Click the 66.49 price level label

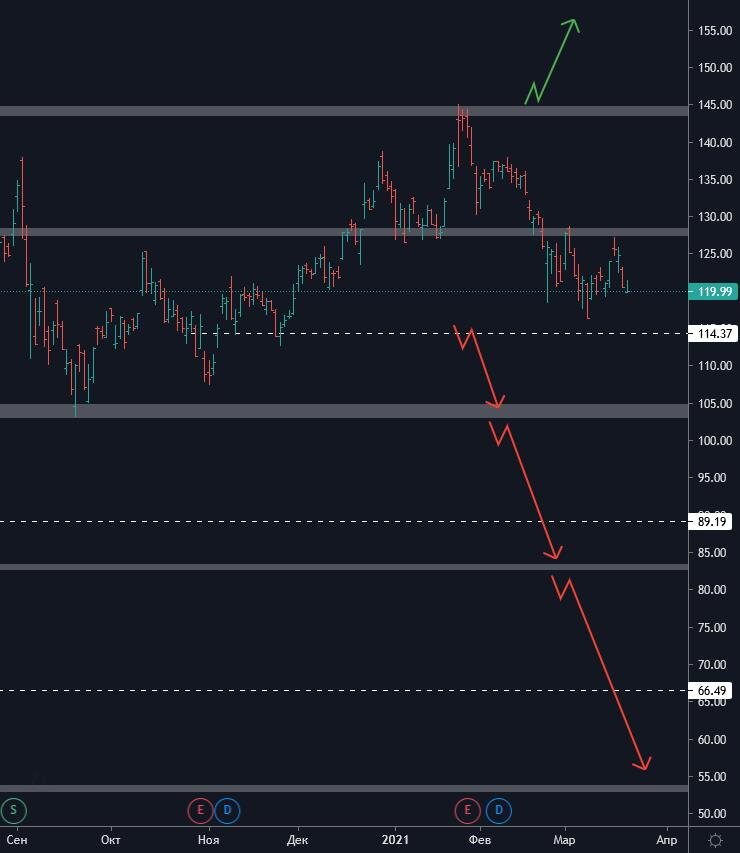pos(711,690)
